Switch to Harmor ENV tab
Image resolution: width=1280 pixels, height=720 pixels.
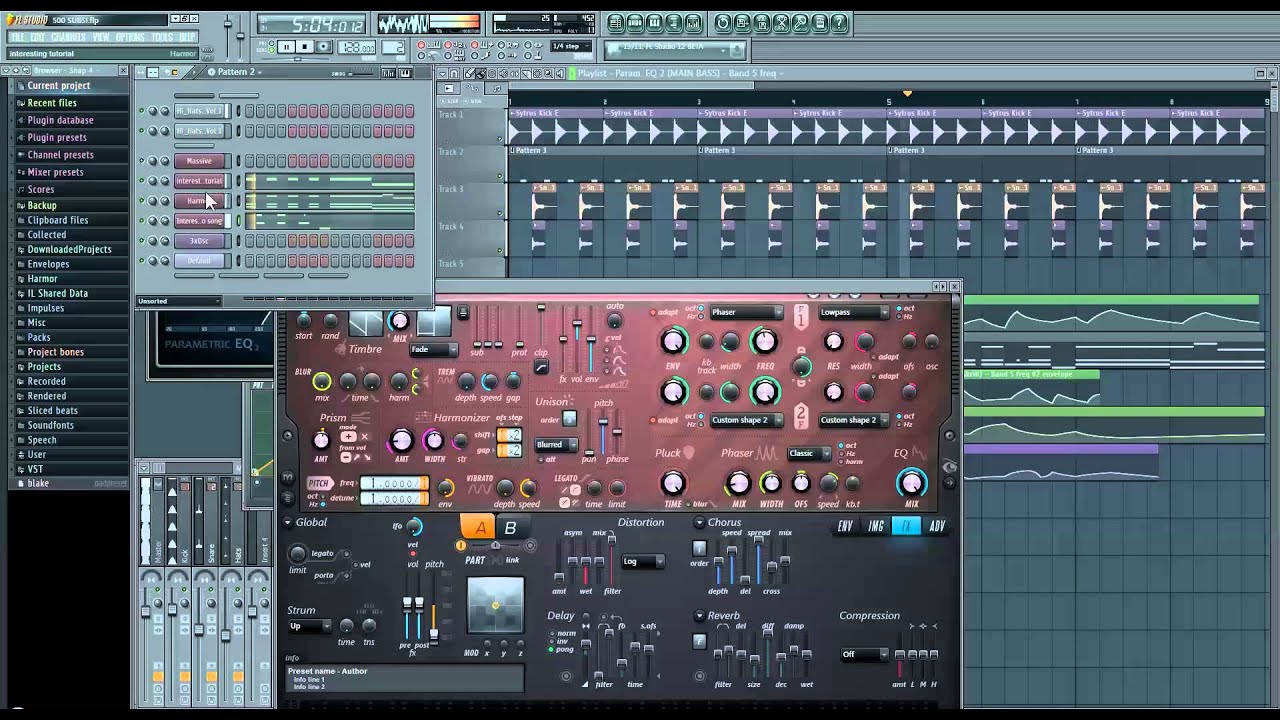pos(845,526)
